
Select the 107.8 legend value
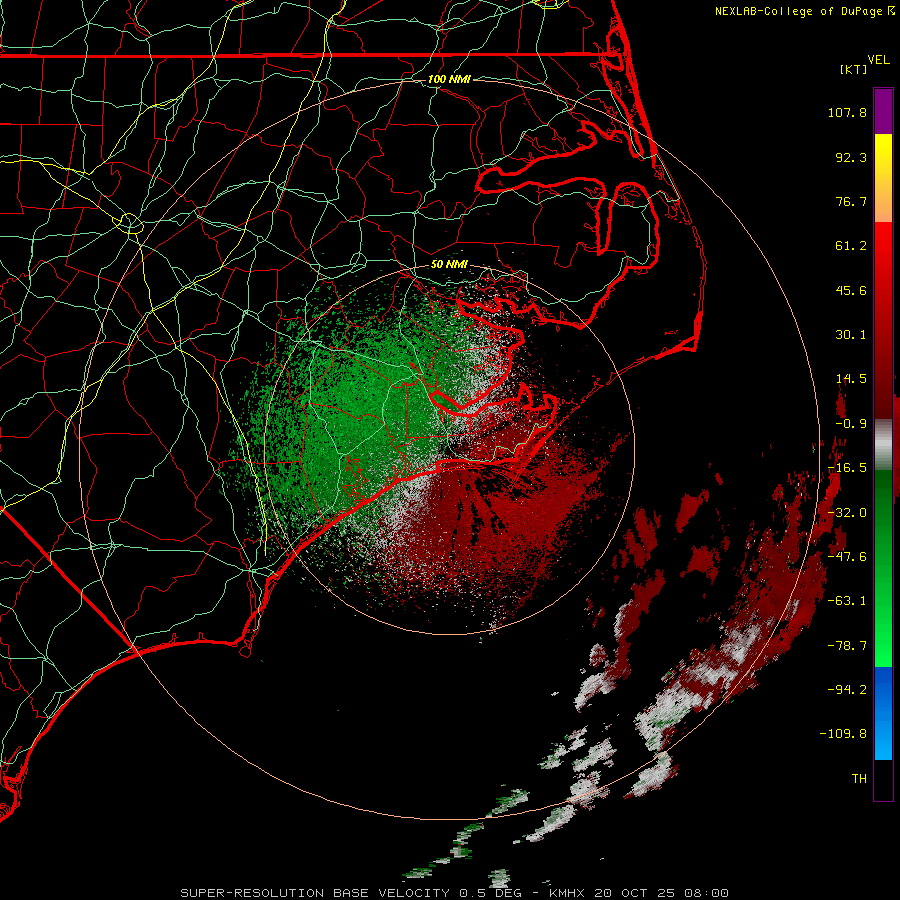(x=847, y=112)
